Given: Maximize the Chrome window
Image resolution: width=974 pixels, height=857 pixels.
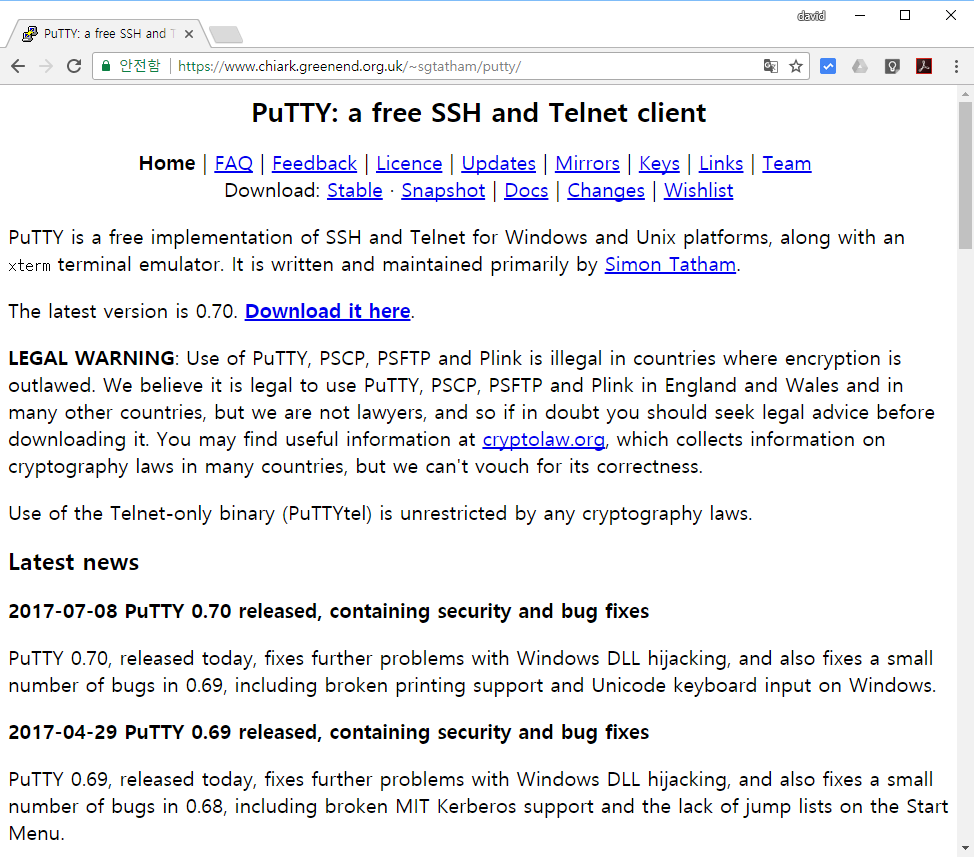Looking at the screenshot, I should (905, 16).
